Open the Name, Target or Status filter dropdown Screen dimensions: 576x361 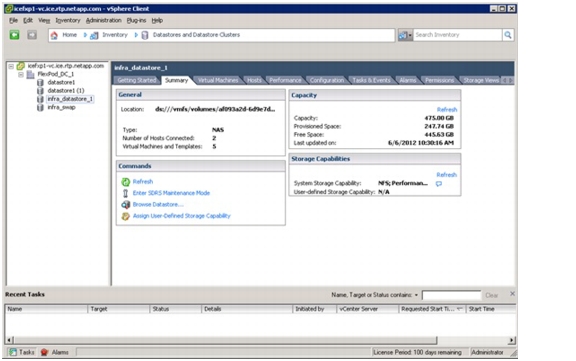coord(416,295)
